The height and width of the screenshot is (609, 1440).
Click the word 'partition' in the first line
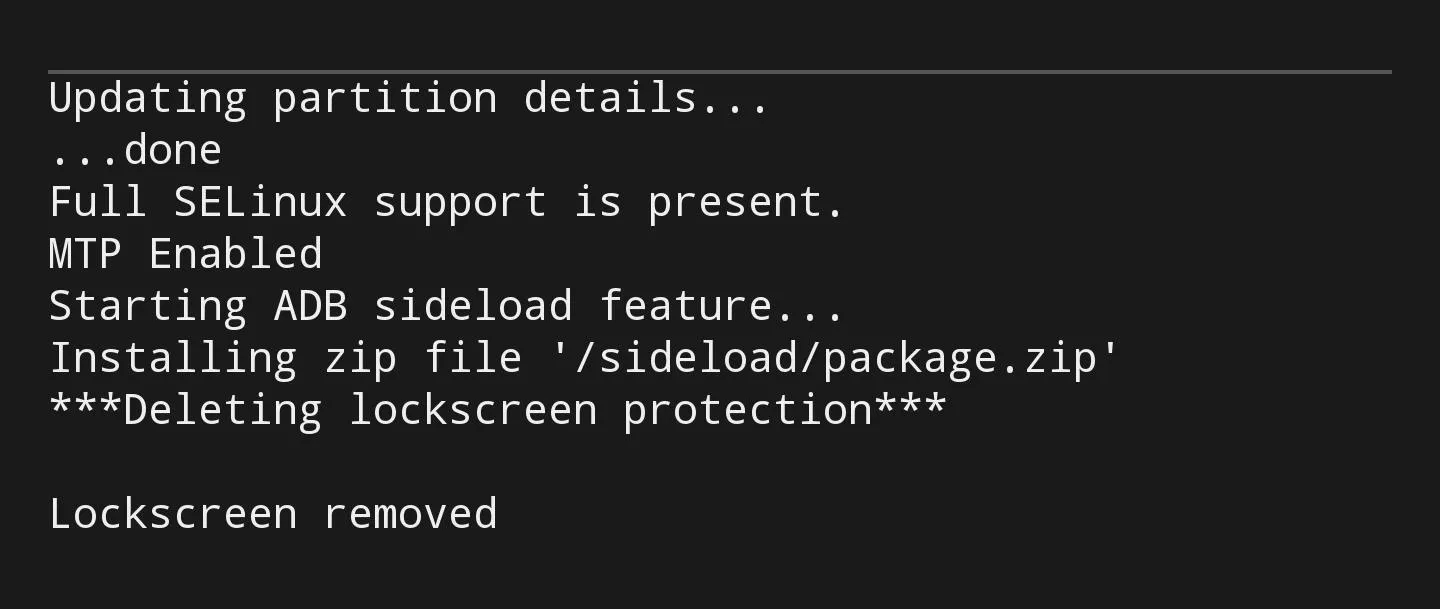coord(385,100)
